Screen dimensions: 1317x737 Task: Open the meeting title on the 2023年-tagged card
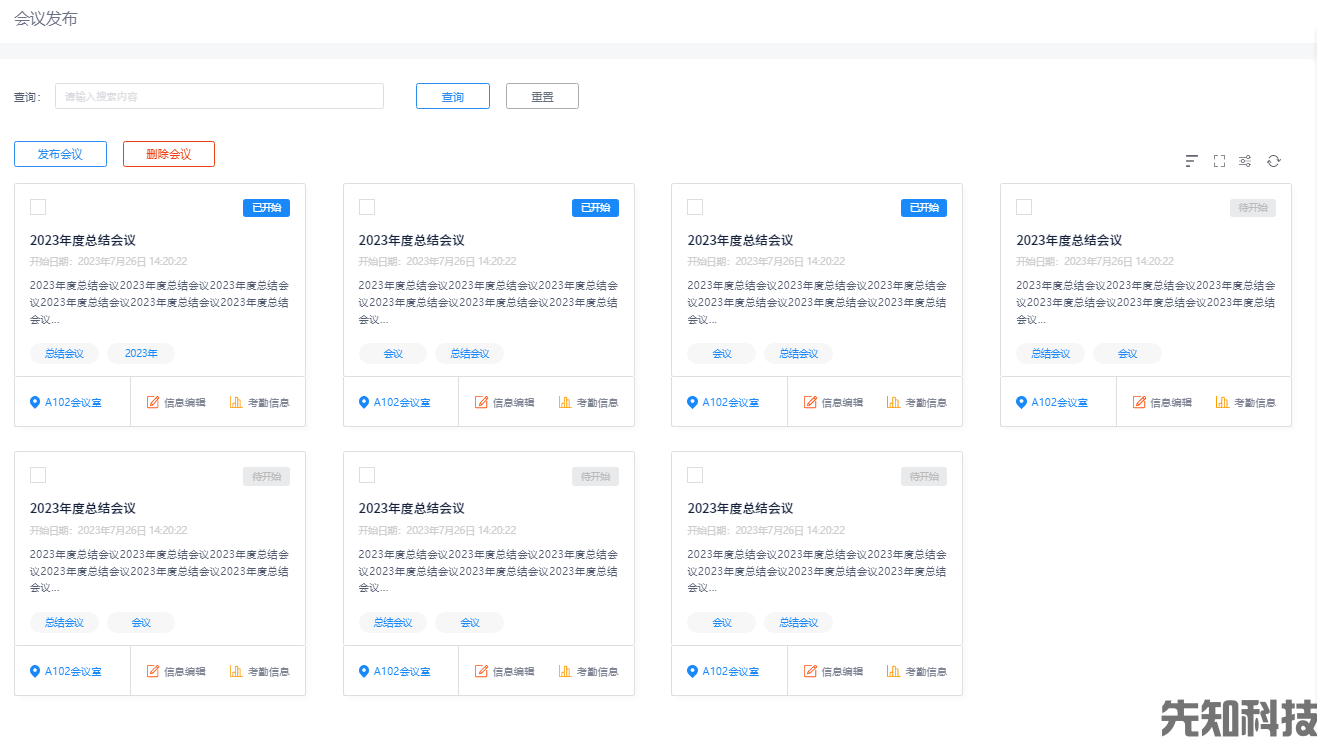(x=82, y=240)
